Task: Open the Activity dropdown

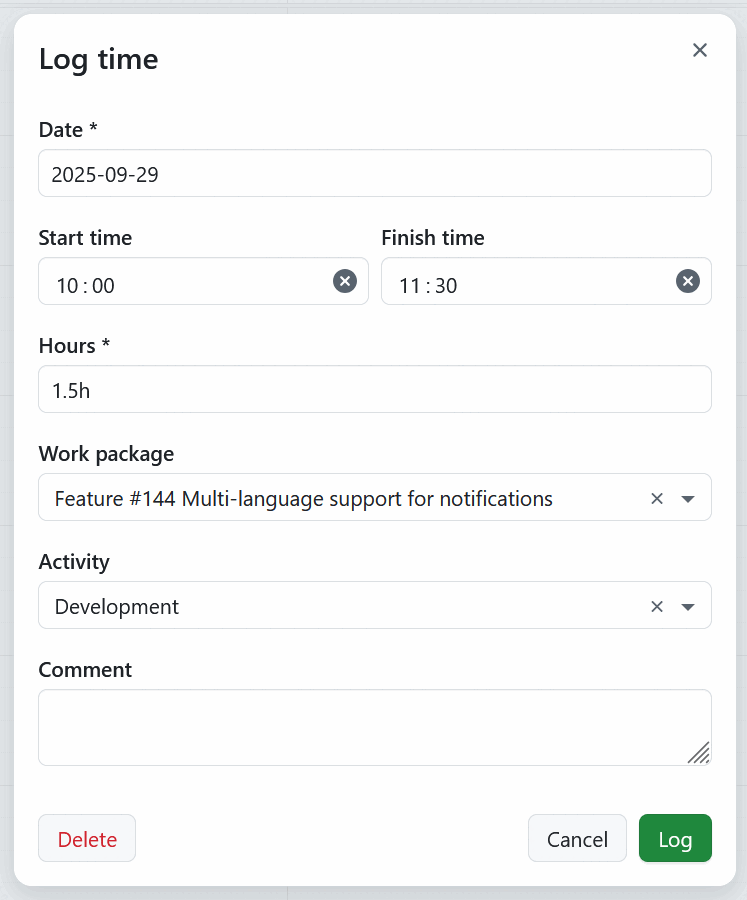Action: tap(688, 605)
